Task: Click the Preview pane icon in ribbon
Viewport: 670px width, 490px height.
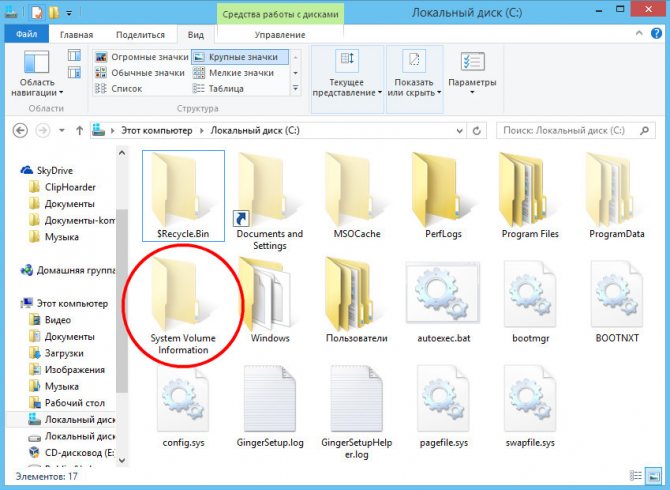Action: (74, 55)
